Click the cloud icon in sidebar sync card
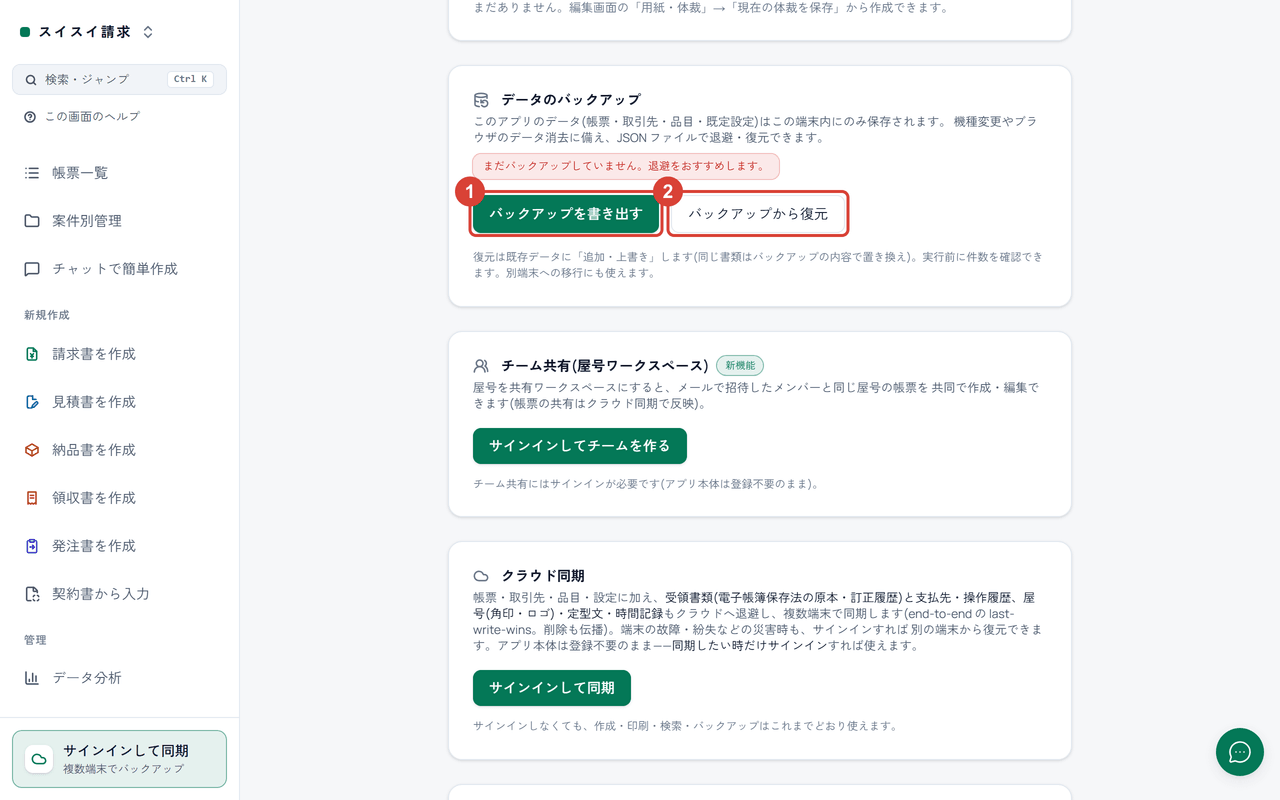The width and height of the screenshot is (1280, 800). 39,759
